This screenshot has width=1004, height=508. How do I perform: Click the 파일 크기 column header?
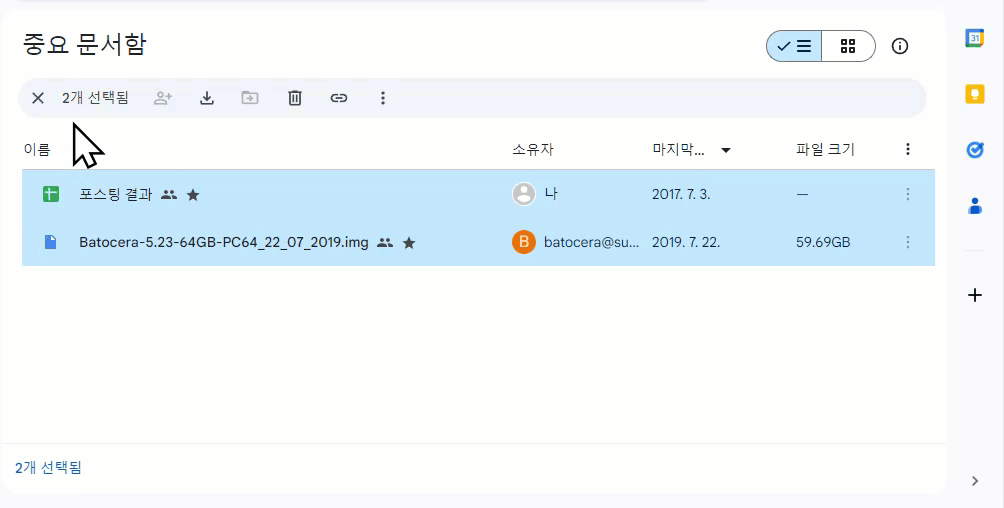(825, 150)
